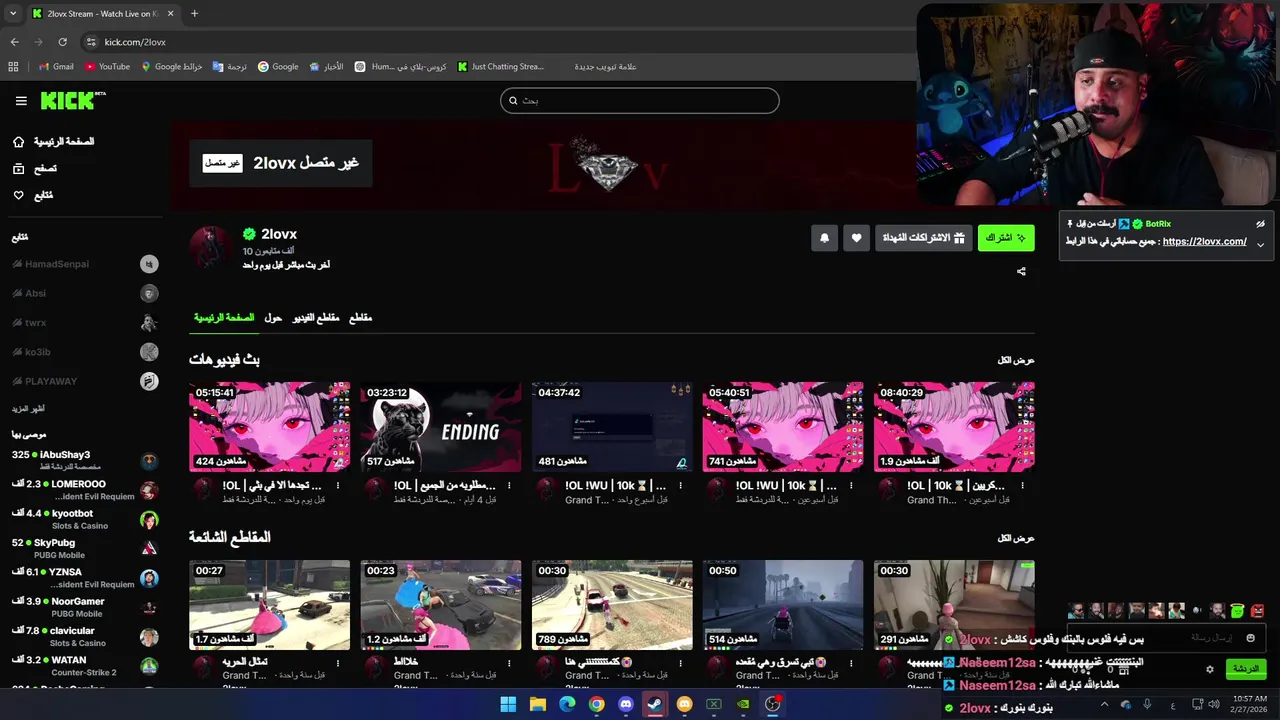Viewport: 1280px width, 720px height.
Task: Click the bell notification button for 2lovx
Action: (824, 238)
